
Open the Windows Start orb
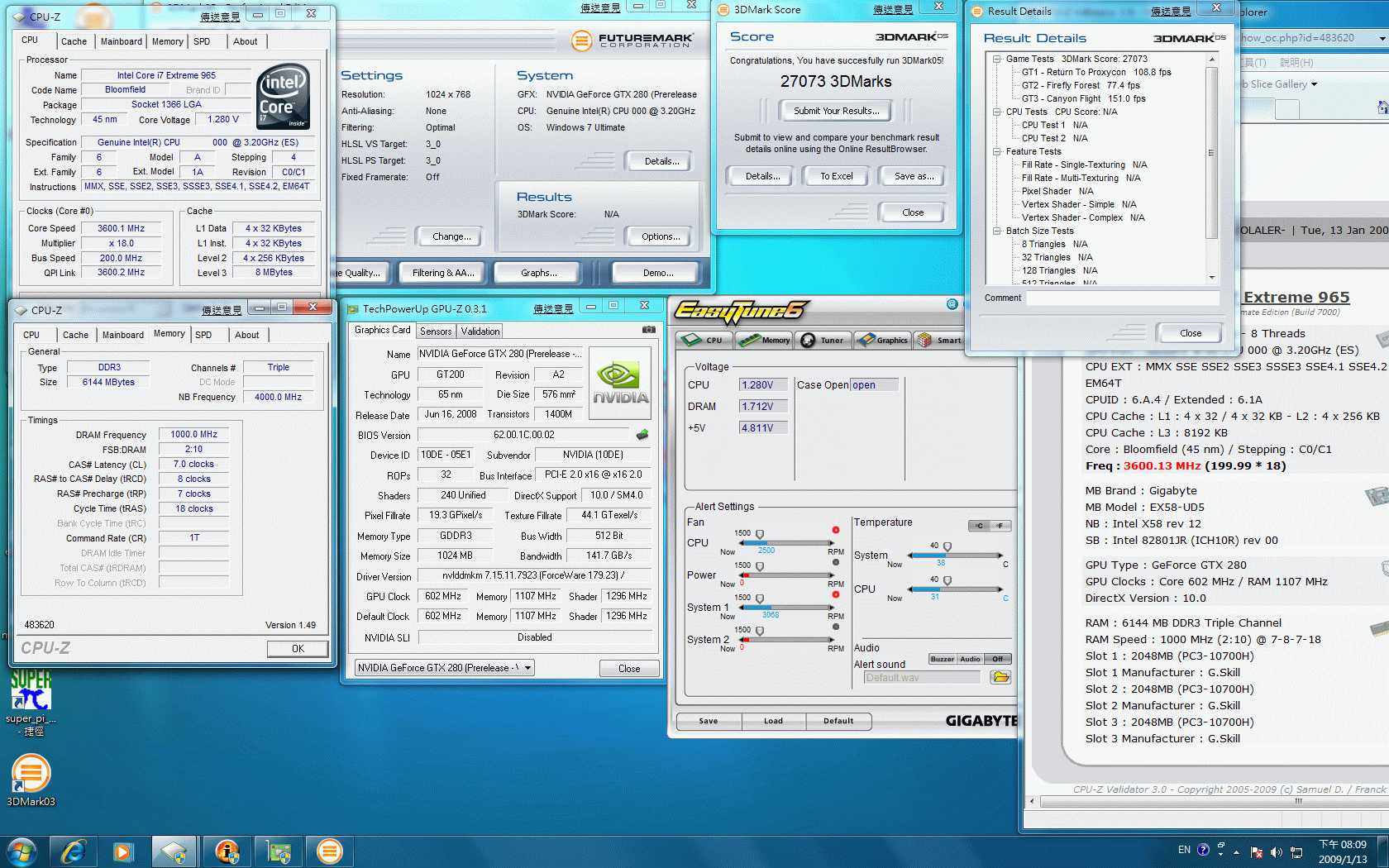21,851
